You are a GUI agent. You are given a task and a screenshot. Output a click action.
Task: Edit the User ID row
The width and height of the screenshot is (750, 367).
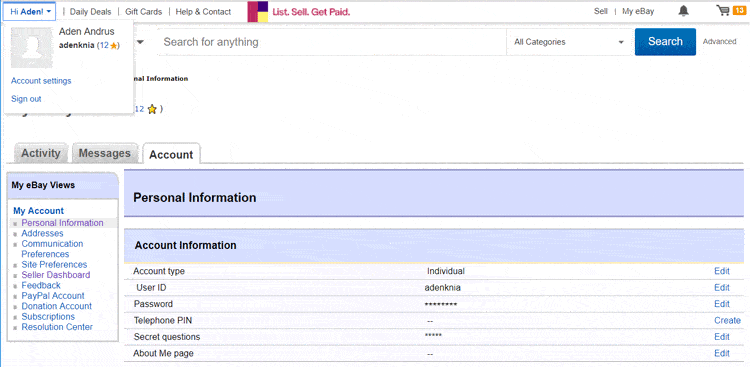(722, 288)
